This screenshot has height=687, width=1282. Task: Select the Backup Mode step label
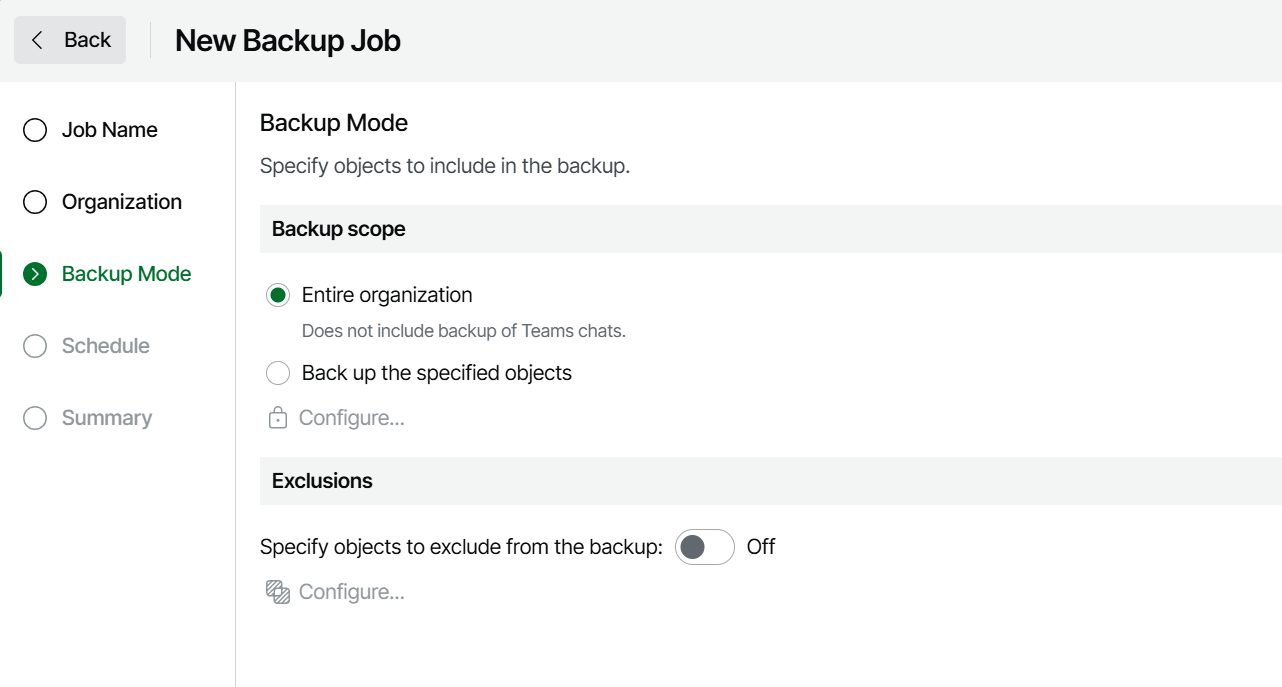pyautogui.click(x=126, y=274)
